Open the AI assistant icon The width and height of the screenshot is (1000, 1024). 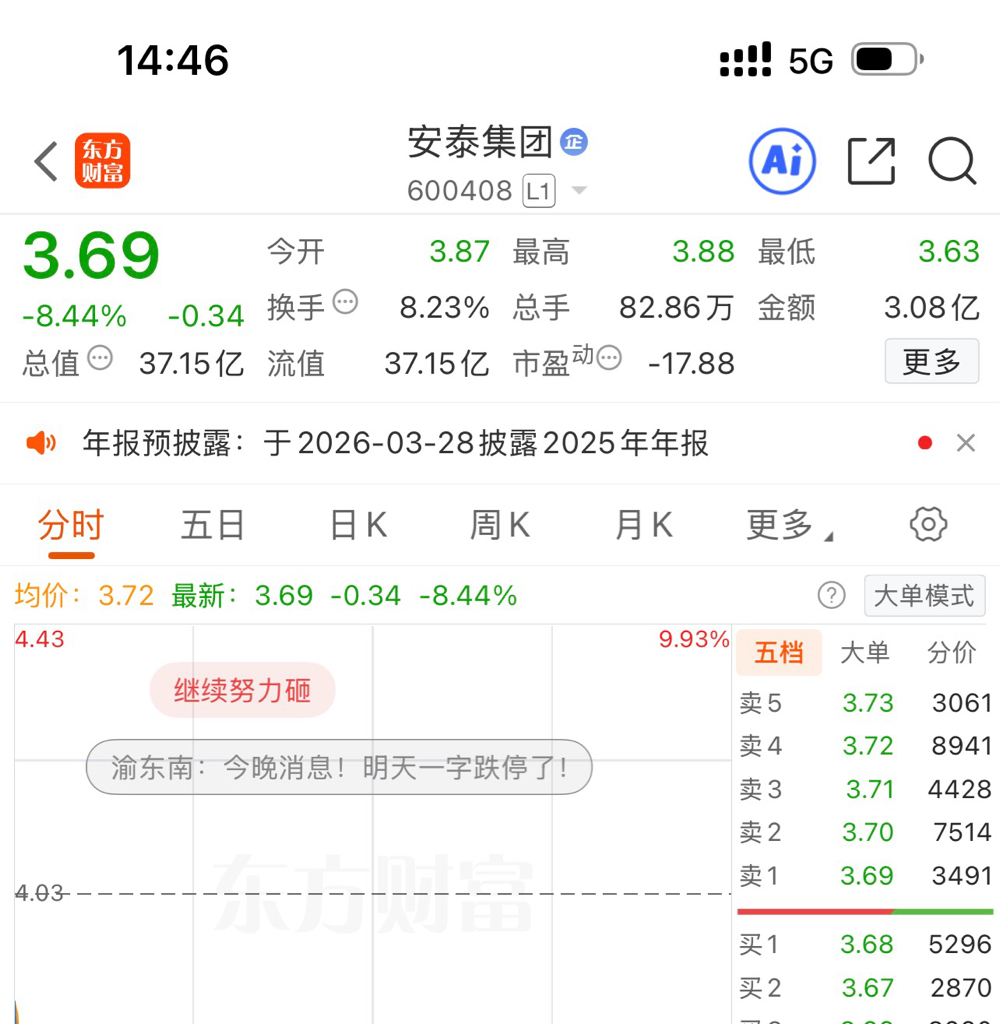(782, 161)
